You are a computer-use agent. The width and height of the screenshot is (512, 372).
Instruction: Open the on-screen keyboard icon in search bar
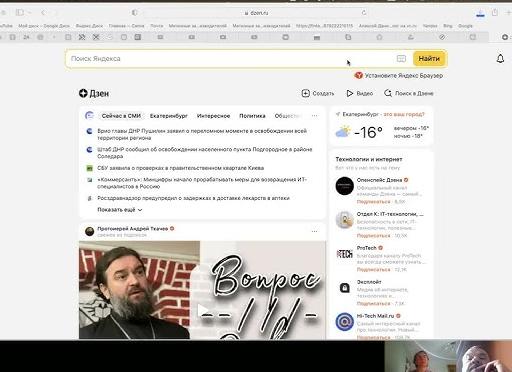point(401,59)
